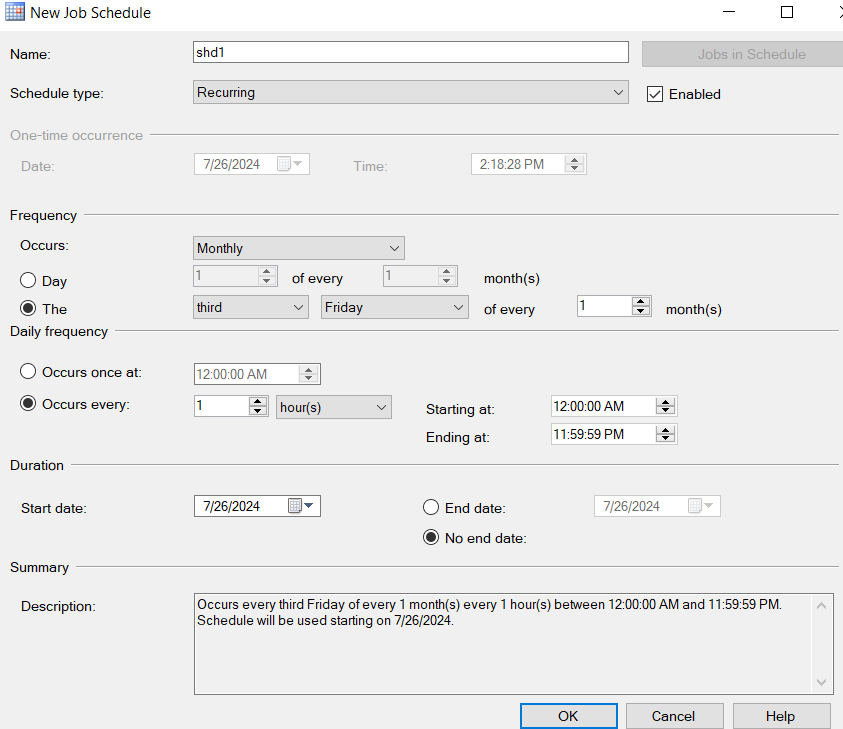Click the Description scrollbar down arrow
The width and height of the screenshot is (843, 729).
coord(821,682)
